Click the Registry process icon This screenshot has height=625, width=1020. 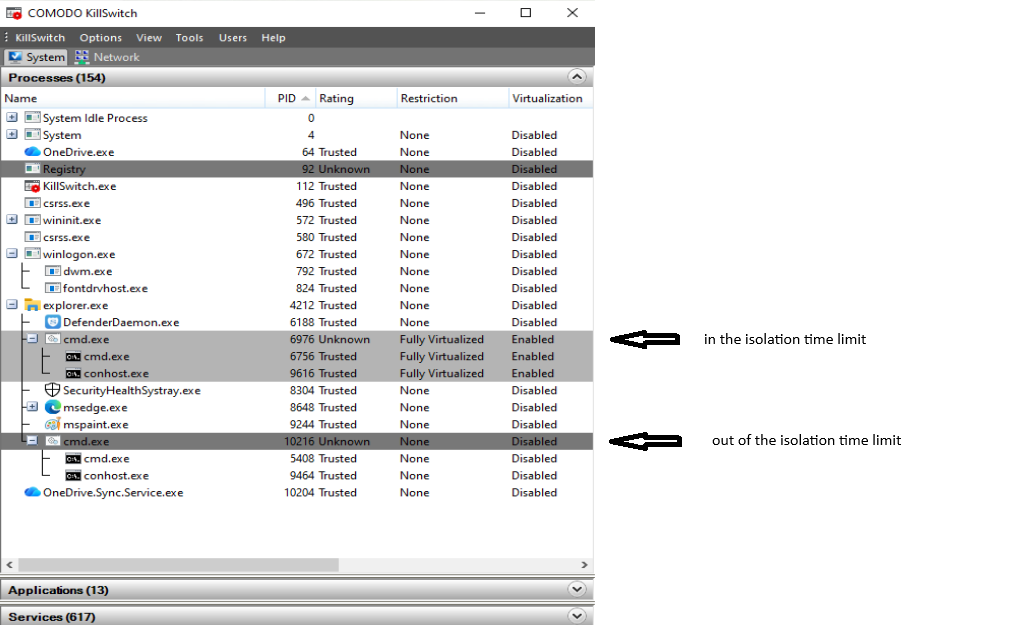(33, 169)
